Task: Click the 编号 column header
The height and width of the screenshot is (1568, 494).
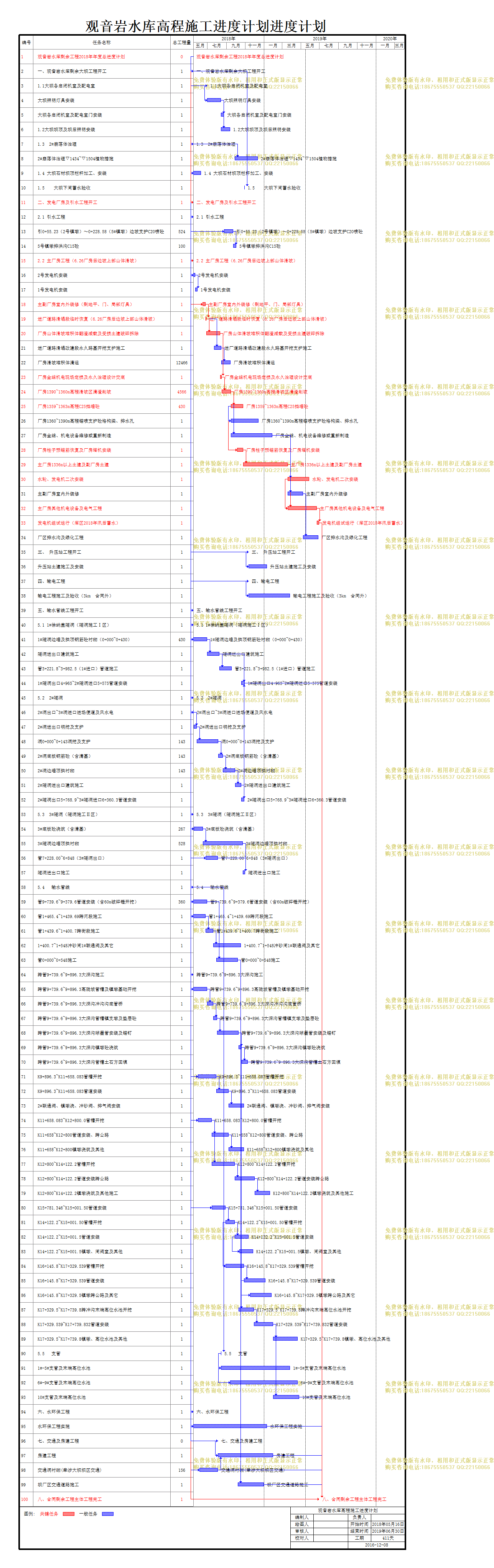Action: (26, 43)
